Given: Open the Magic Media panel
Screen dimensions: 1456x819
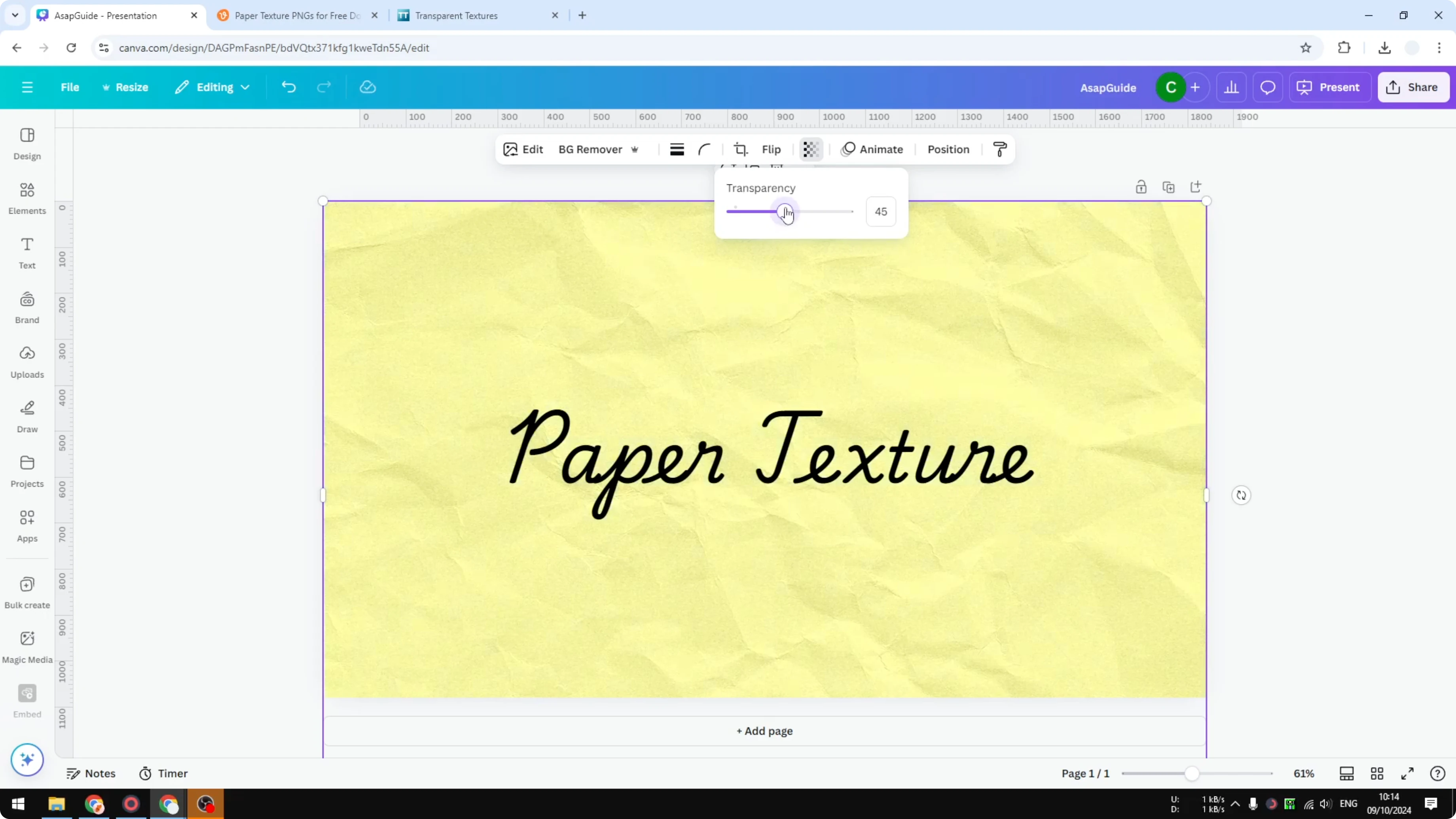Looking at the screenshot, I should click(x=27, y=645).
